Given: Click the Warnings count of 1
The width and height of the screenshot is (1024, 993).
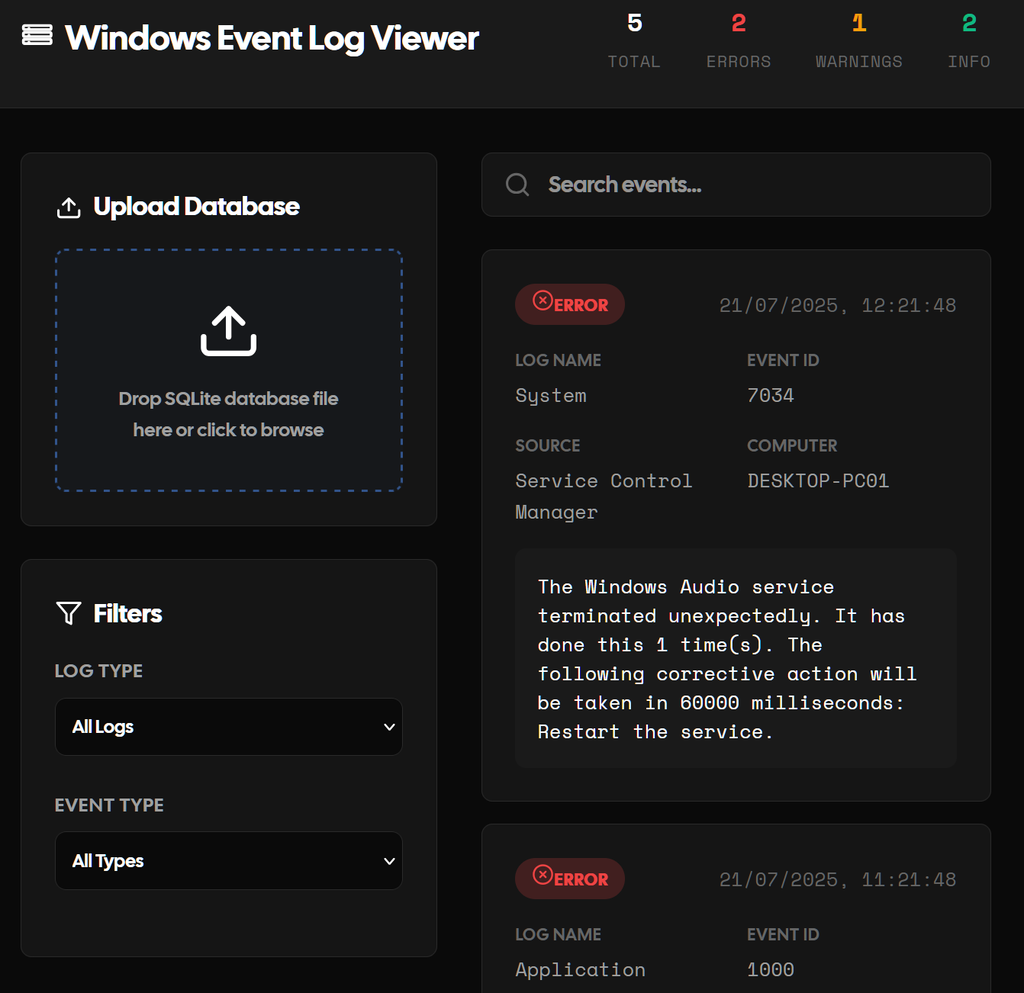Looking at the screenshot, I should click(x=859, y=24).
